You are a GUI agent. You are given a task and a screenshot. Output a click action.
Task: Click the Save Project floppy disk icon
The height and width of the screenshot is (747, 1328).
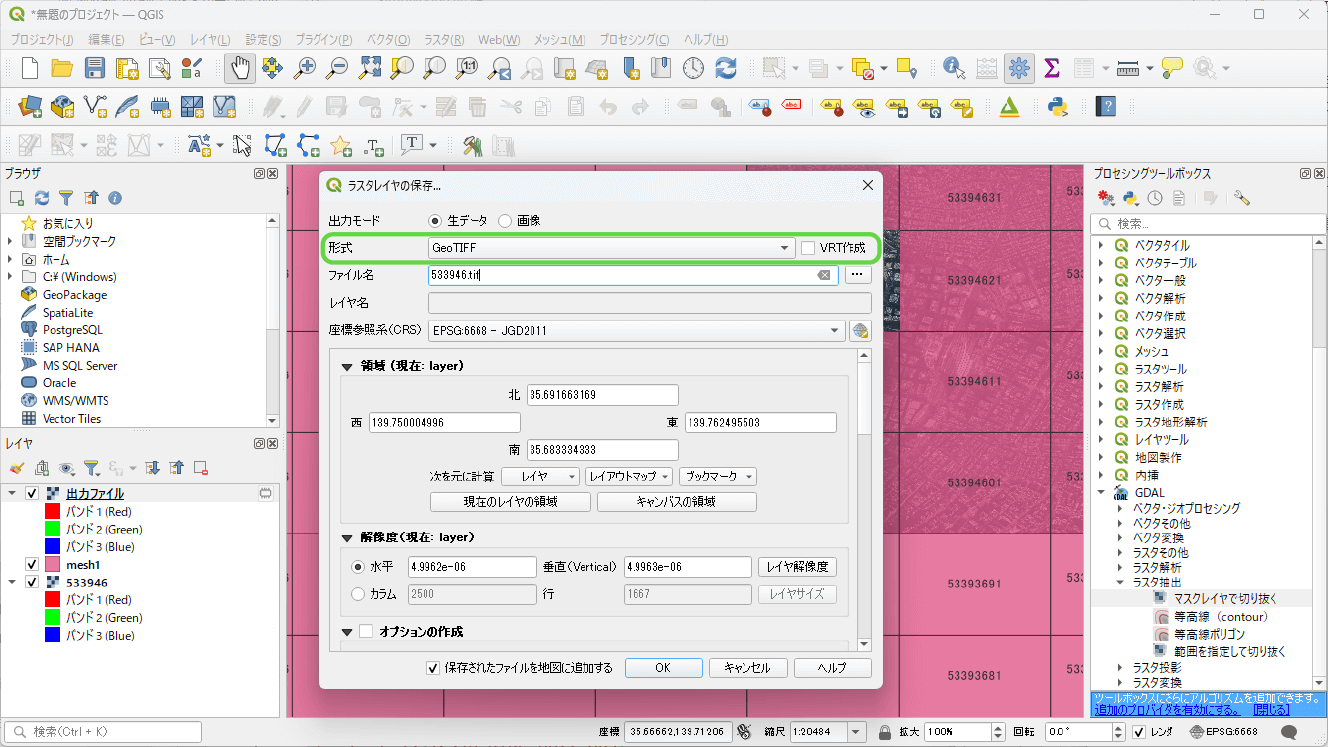[x=95, y=68]
